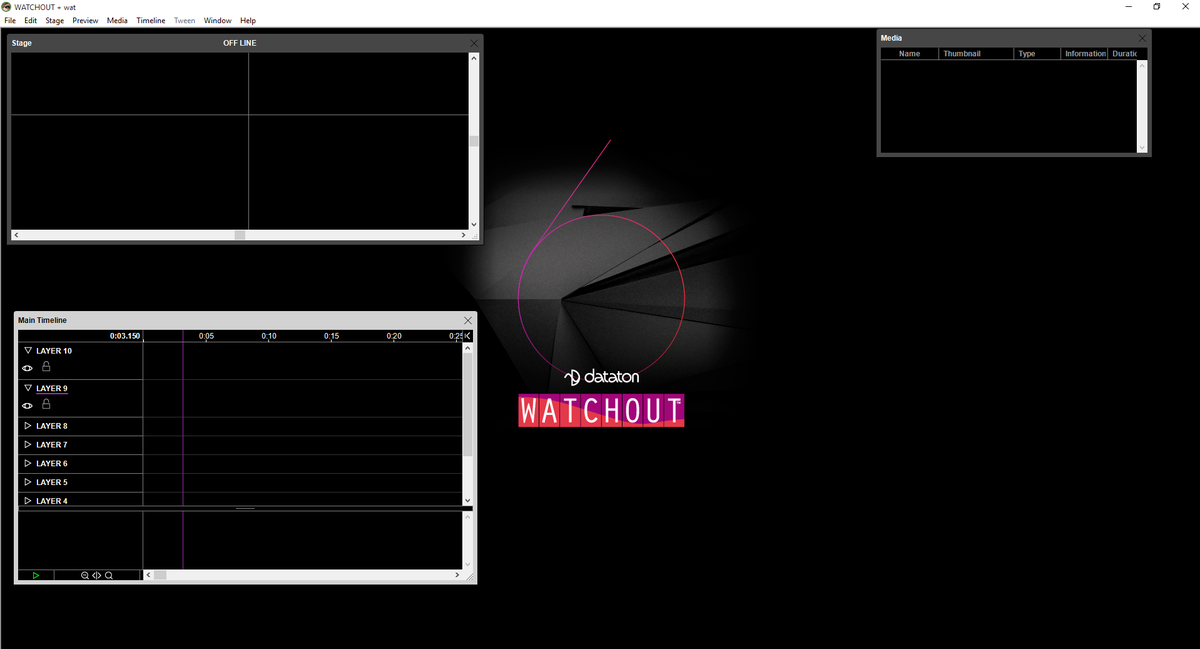This screenshot has width=1200, height=649.
Task: Open the Stage menu
Action: point(55,20)
